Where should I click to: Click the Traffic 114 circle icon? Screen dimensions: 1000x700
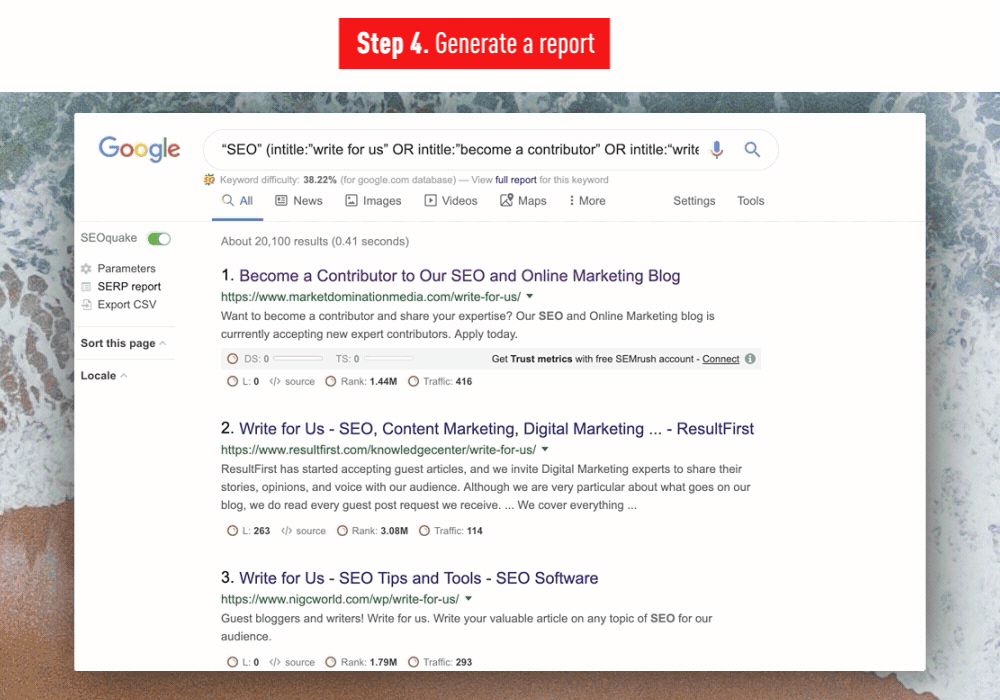tap(424, 530)
